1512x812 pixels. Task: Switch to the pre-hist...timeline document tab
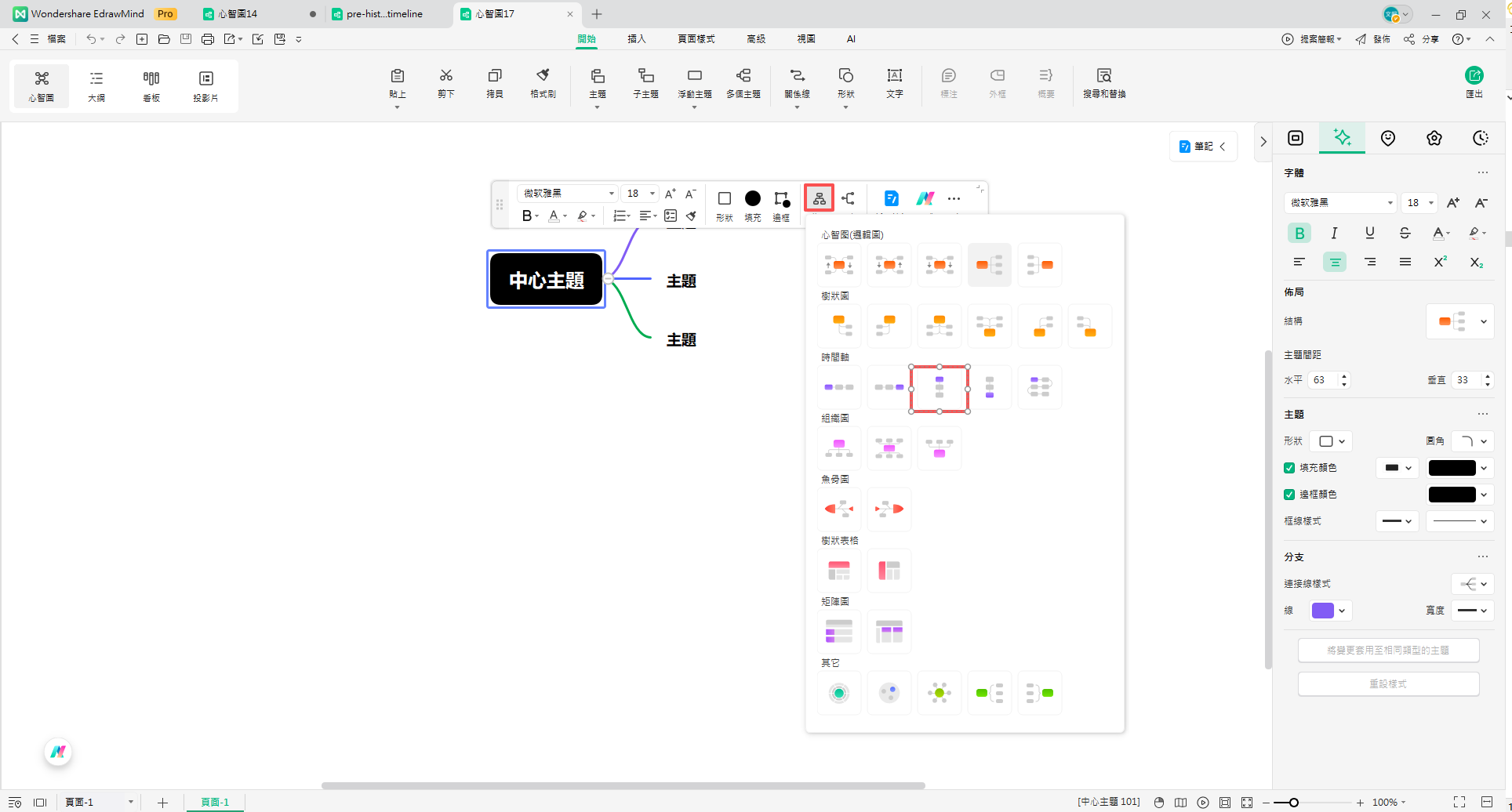[x=384, y=14]
